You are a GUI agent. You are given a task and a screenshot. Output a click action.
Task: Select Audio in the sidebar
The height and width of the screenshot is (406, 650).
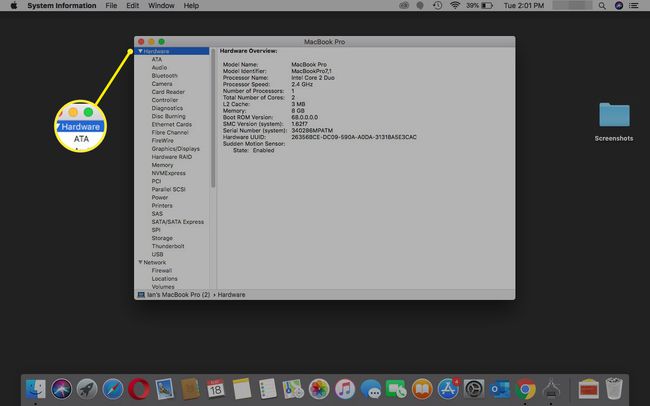(159, 67)
